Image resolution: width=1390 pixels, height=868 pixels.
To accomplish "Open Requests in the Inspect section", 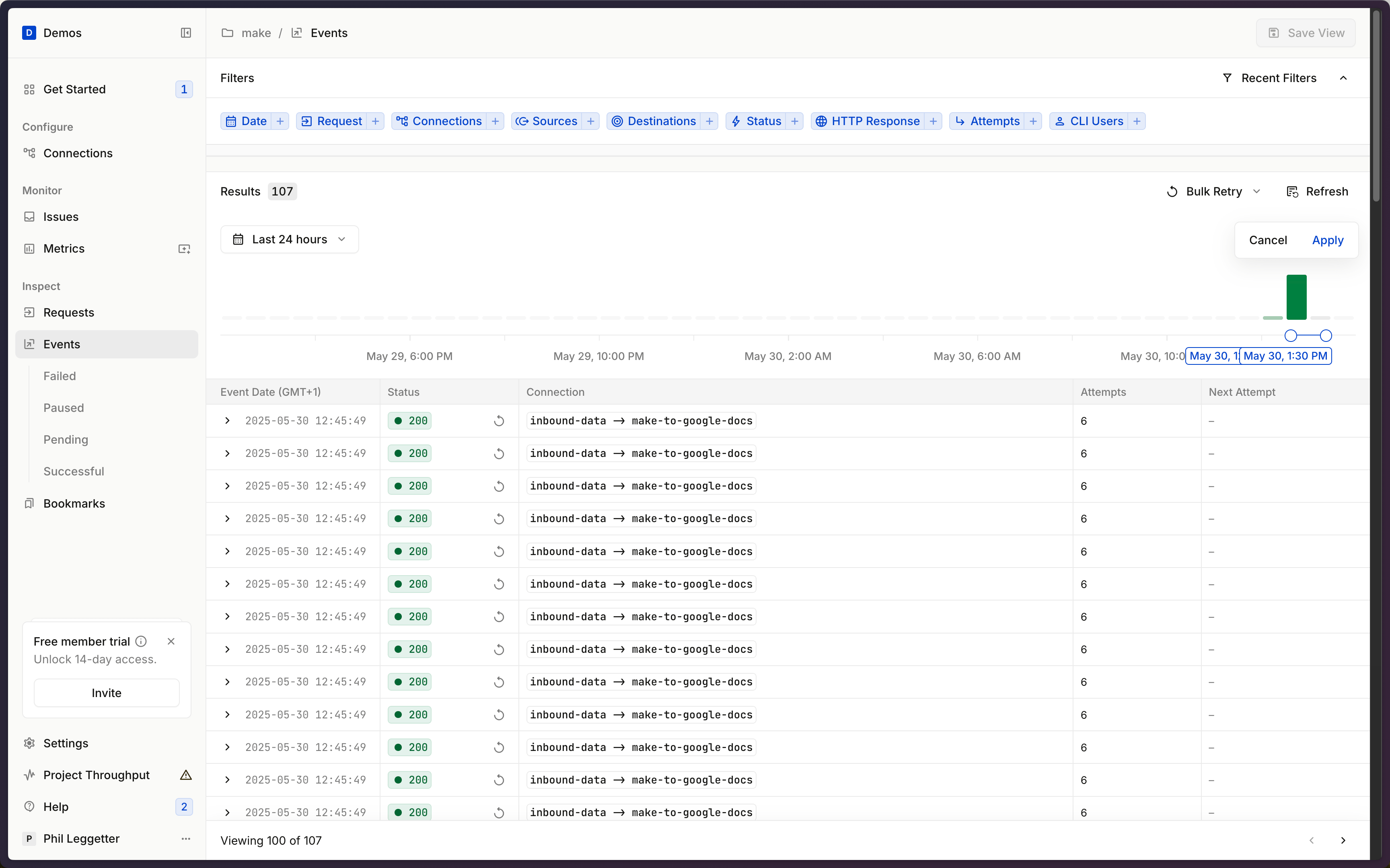I will point(68,312).
